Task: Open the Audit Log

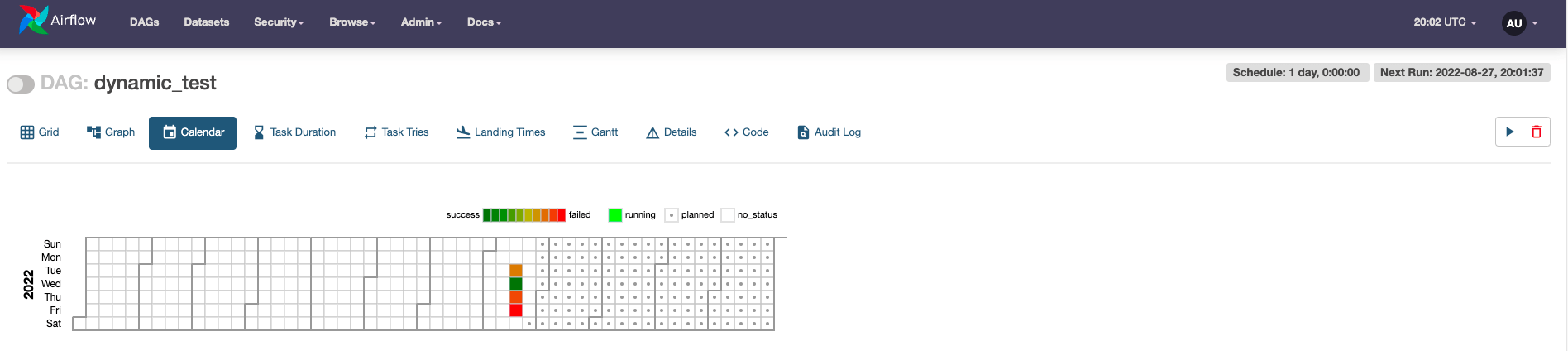Action: [x=829, y=132]
